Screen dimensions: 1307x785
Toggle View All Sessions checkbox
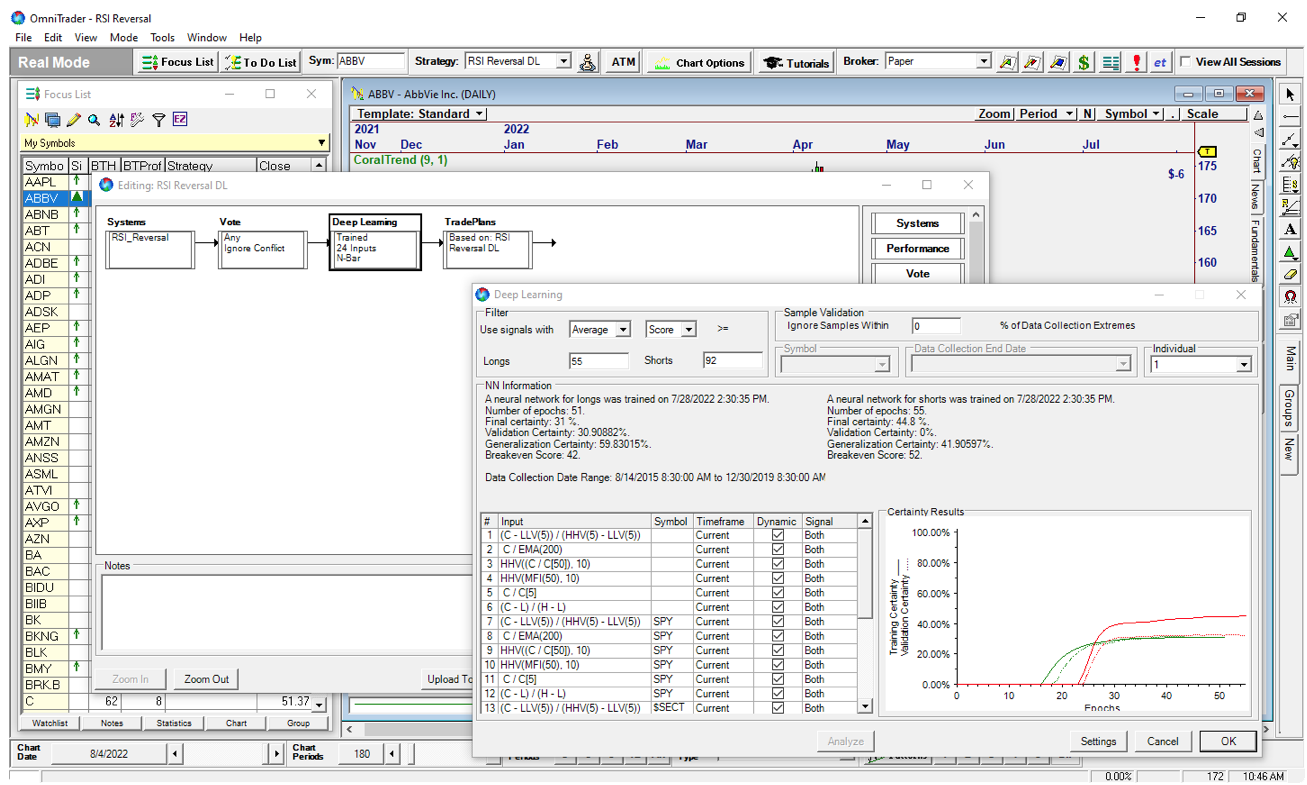tap(1186, 62)
